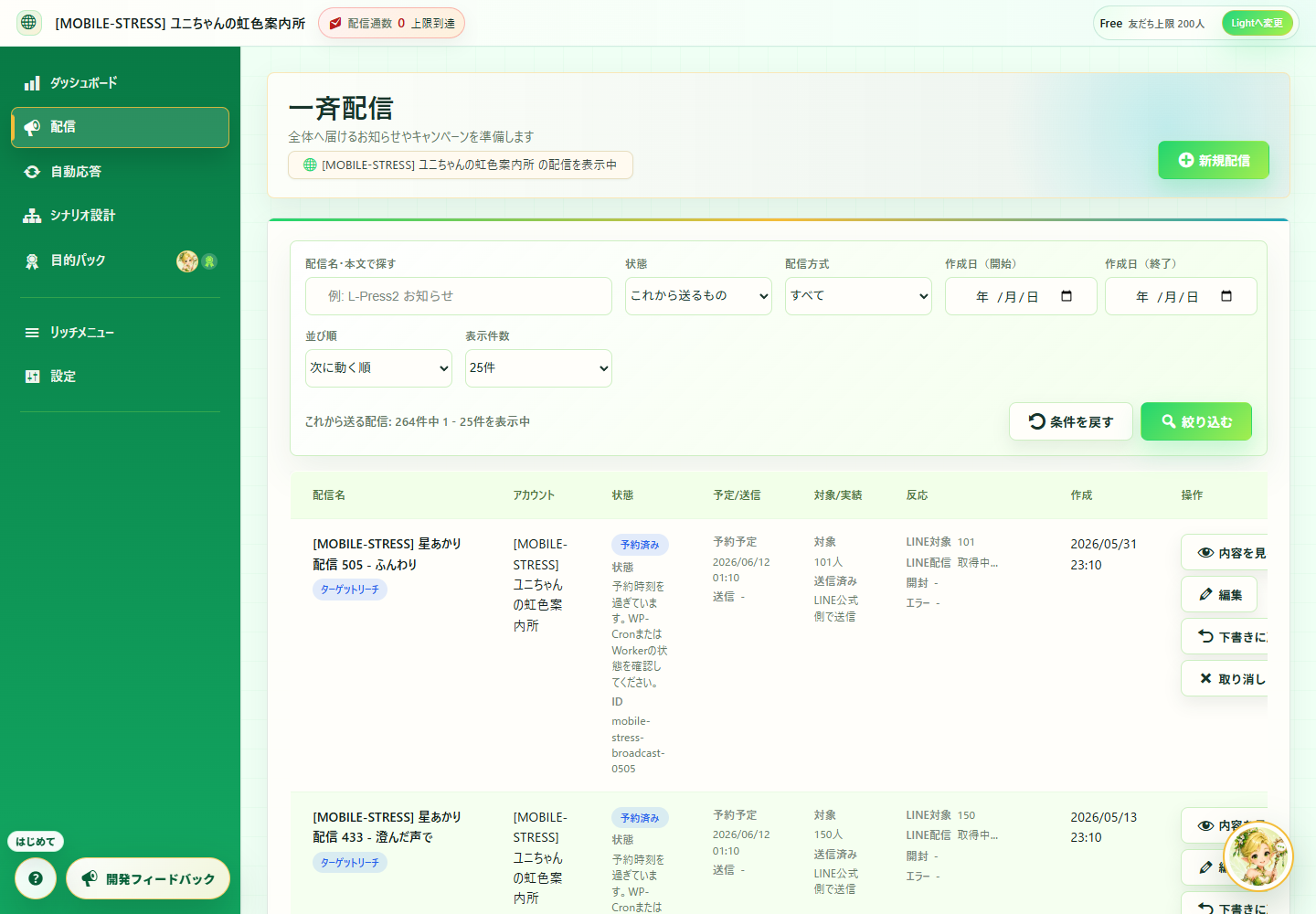Image resolution: width=1316 pixels, height=914 pixels.
Task: Open the 並び順 dropdown 次に動く順
Action: pos(378,368)
